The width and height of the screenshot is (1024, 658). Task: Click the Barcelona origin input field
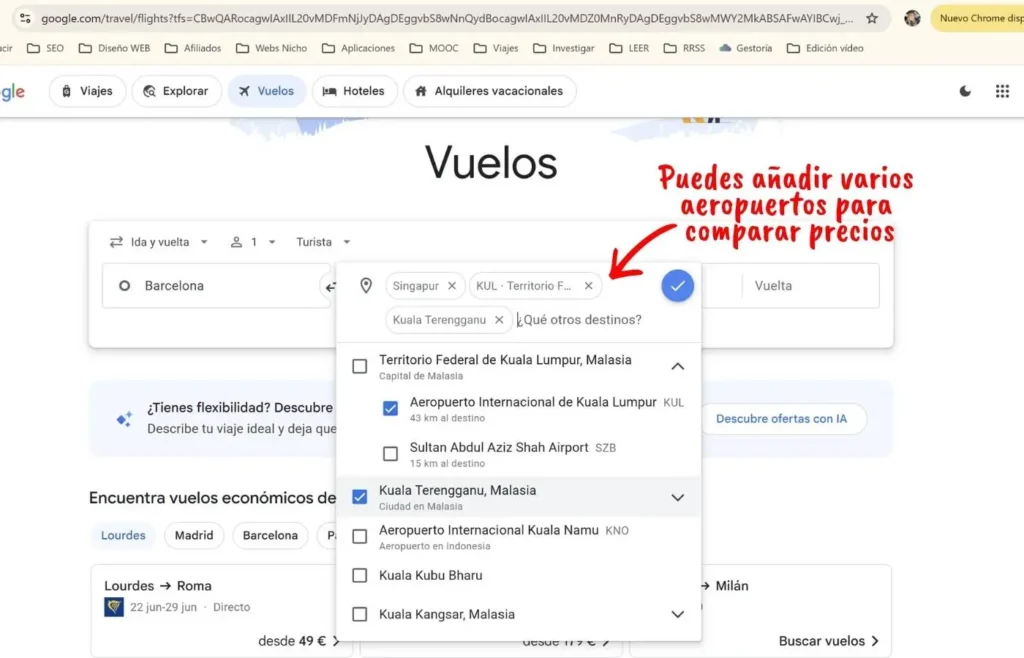point(216,286)
